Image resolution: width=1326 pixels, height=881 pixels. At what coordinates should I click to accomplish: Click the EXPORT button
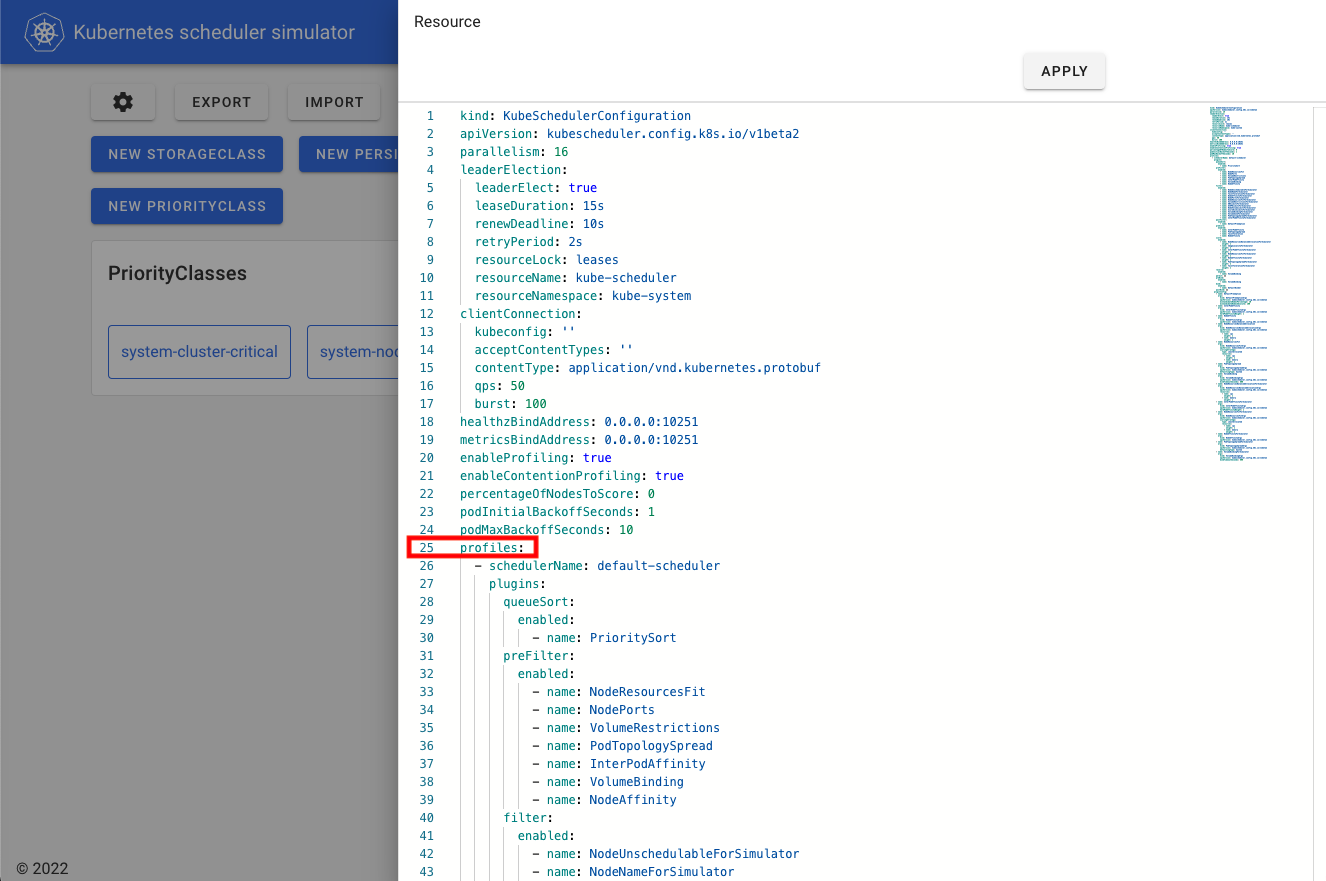[x=222, y=102]
